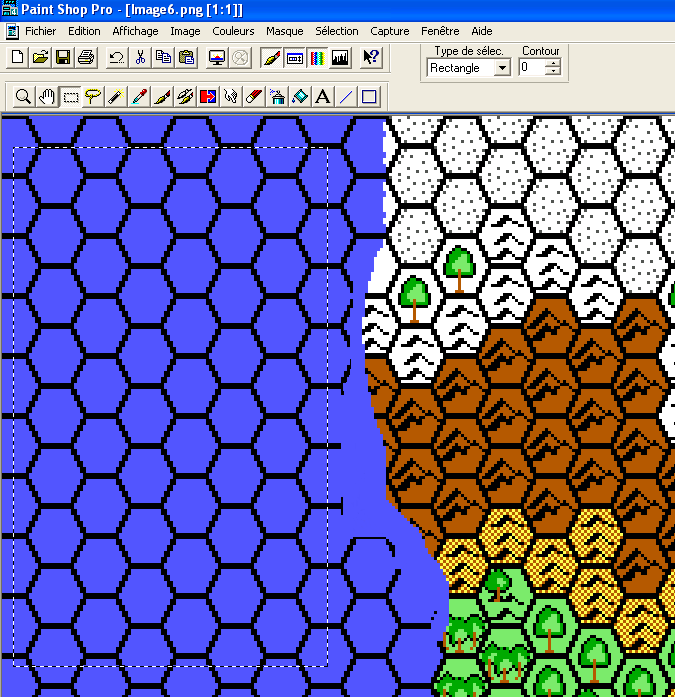Undo the last action with the Undo icon

pyautogui.click(x=117, y=57)
